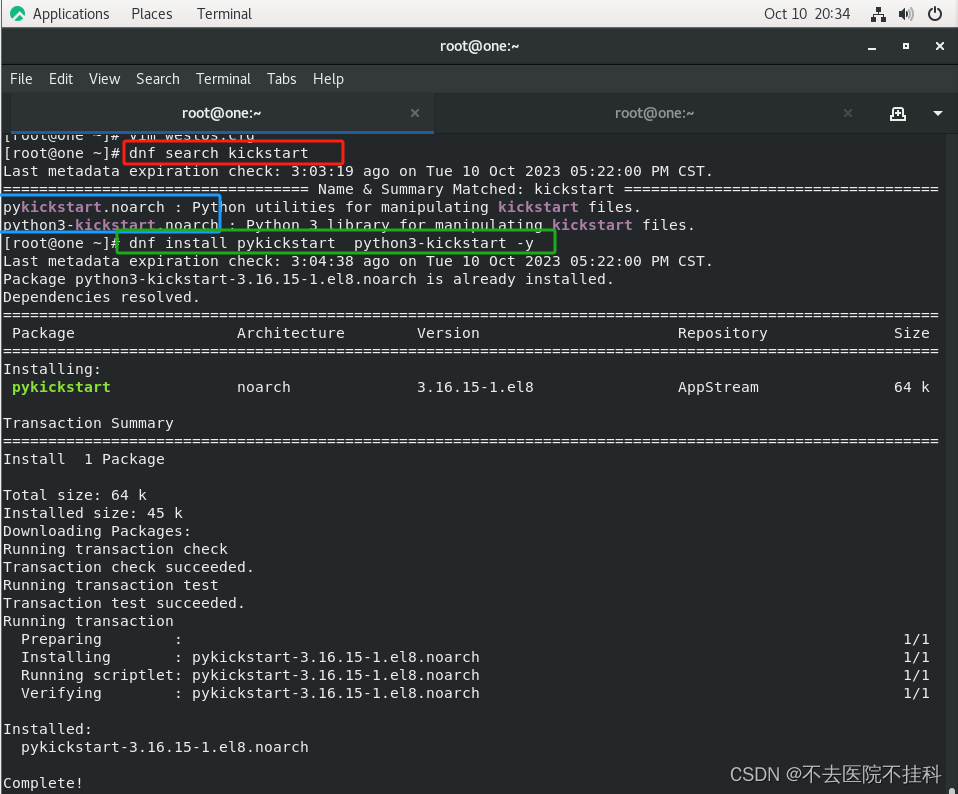The image size is (958, 794).
Task: Click the network topology icon in top panel
Action: point(878,14)
